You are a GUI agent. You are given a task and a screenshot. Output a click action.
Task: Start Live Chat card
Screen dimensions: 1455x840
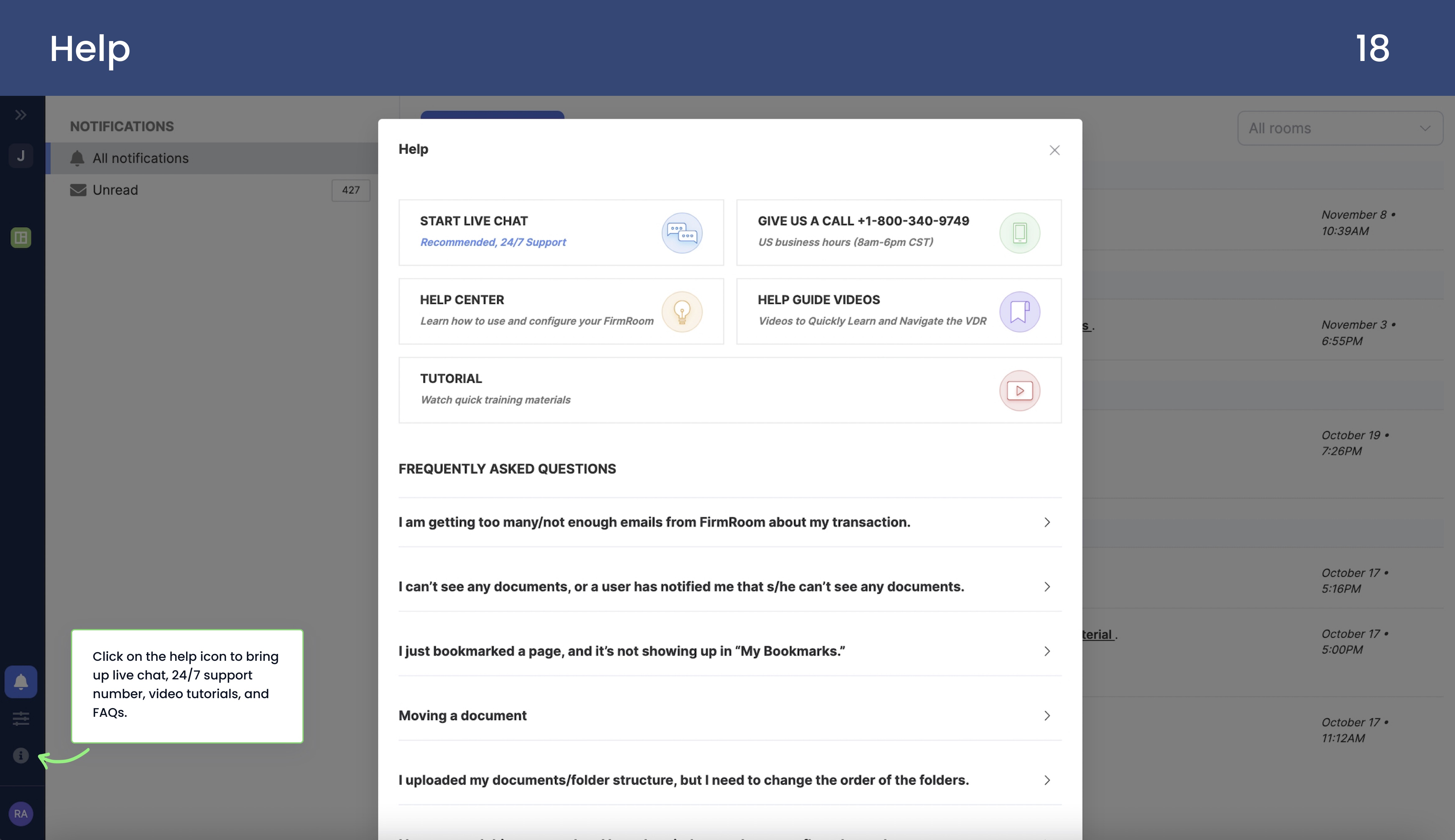pyautogui.click(x=561, y=232)
